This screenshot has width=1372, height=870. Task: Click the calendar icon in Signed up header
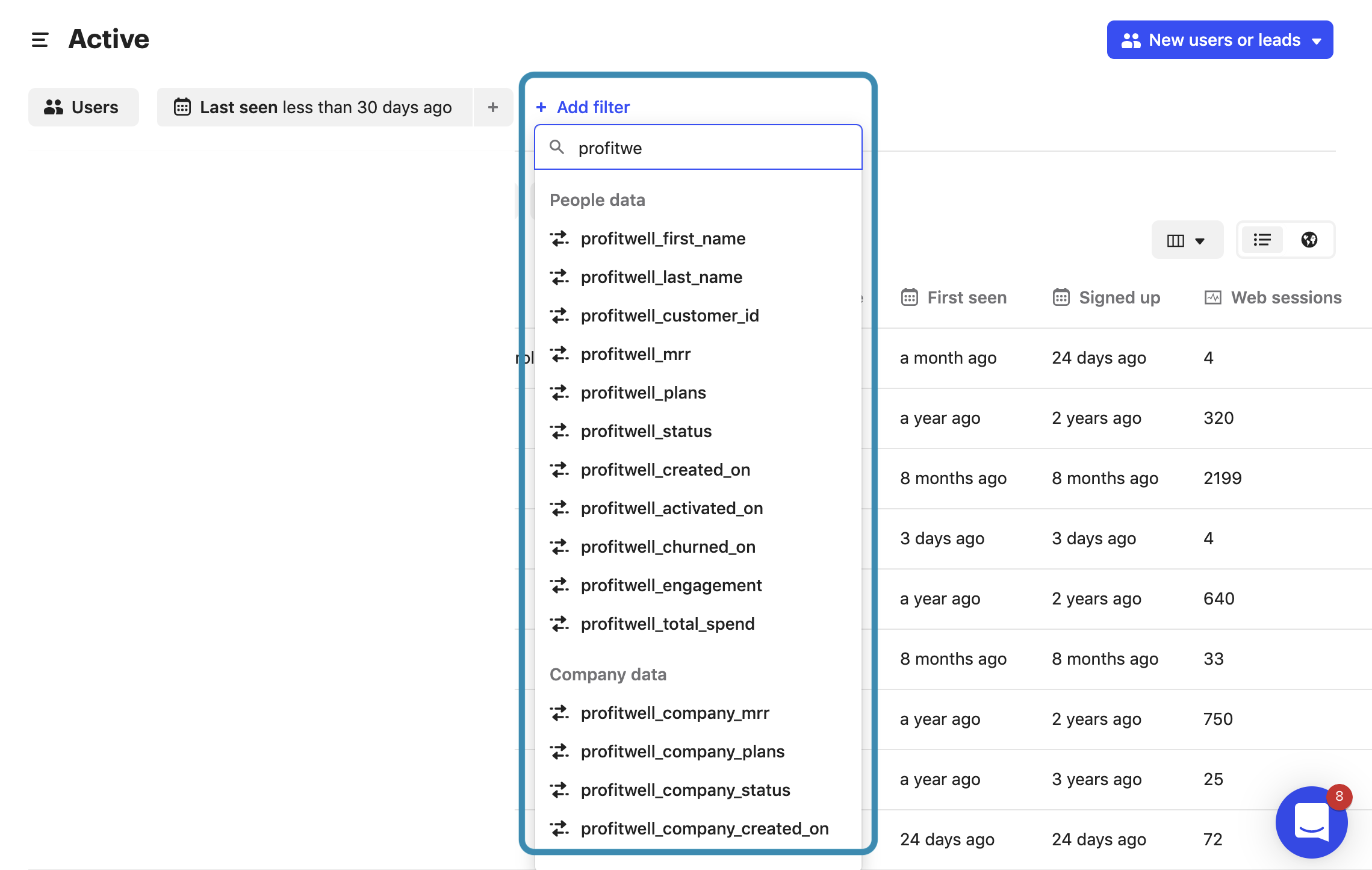(x=1061, y=297)
